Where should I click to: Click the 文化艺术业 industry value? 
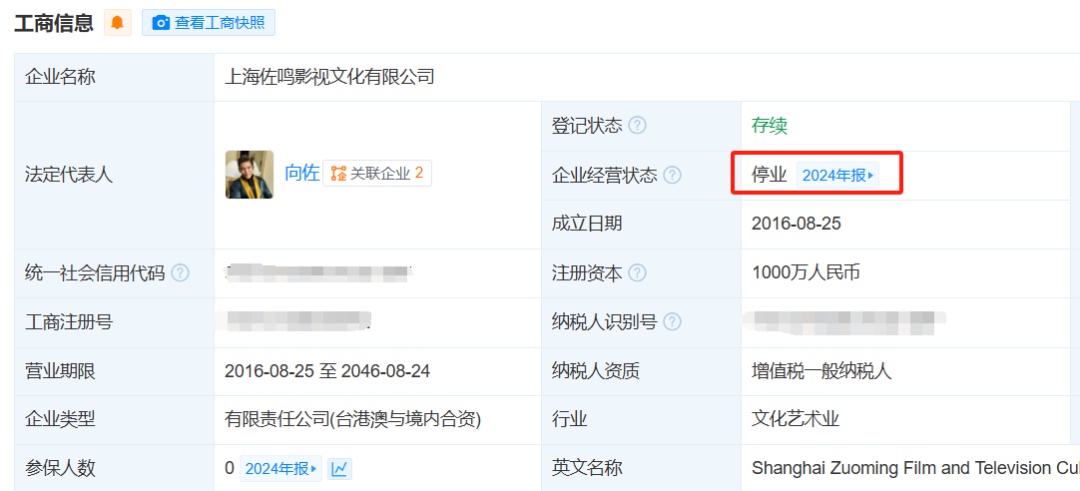coord(796,419)
